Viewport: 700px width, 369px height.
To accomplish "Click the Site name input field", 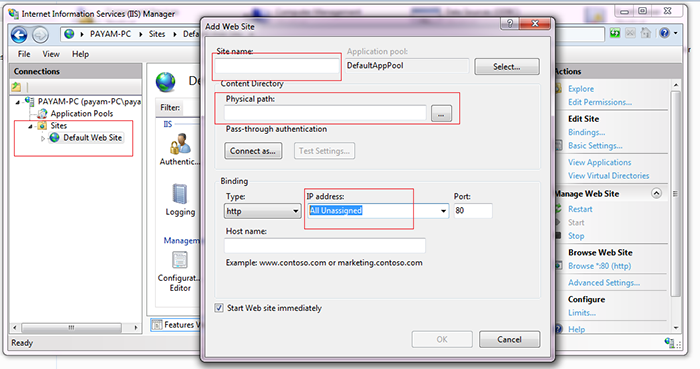I will pyautogui.click(x=277, y=66).
